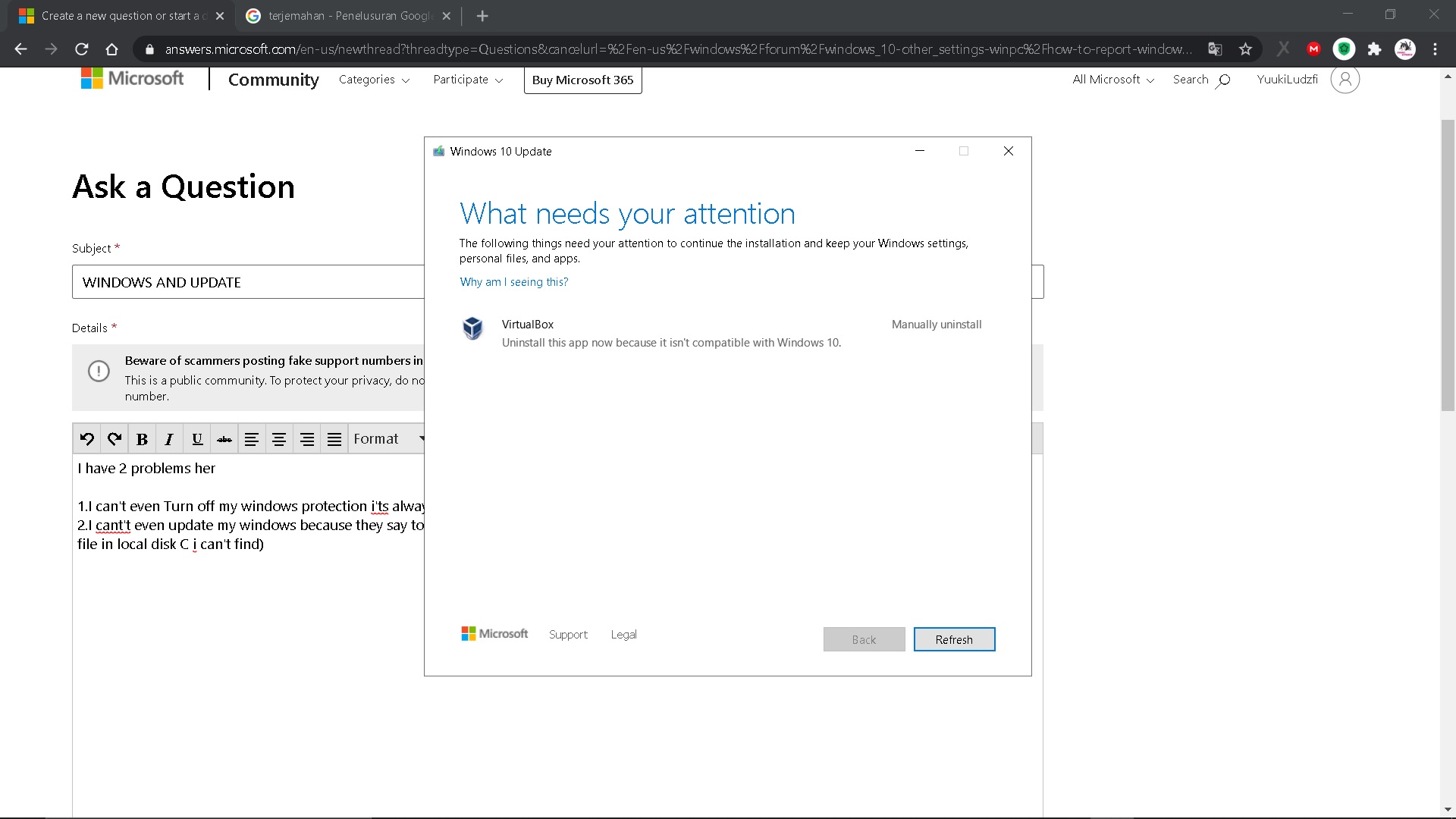Close the 'Create a new question' tab
Image resolution: width=1456 pixels, height=819 pixels.
[x=220, y=16]
